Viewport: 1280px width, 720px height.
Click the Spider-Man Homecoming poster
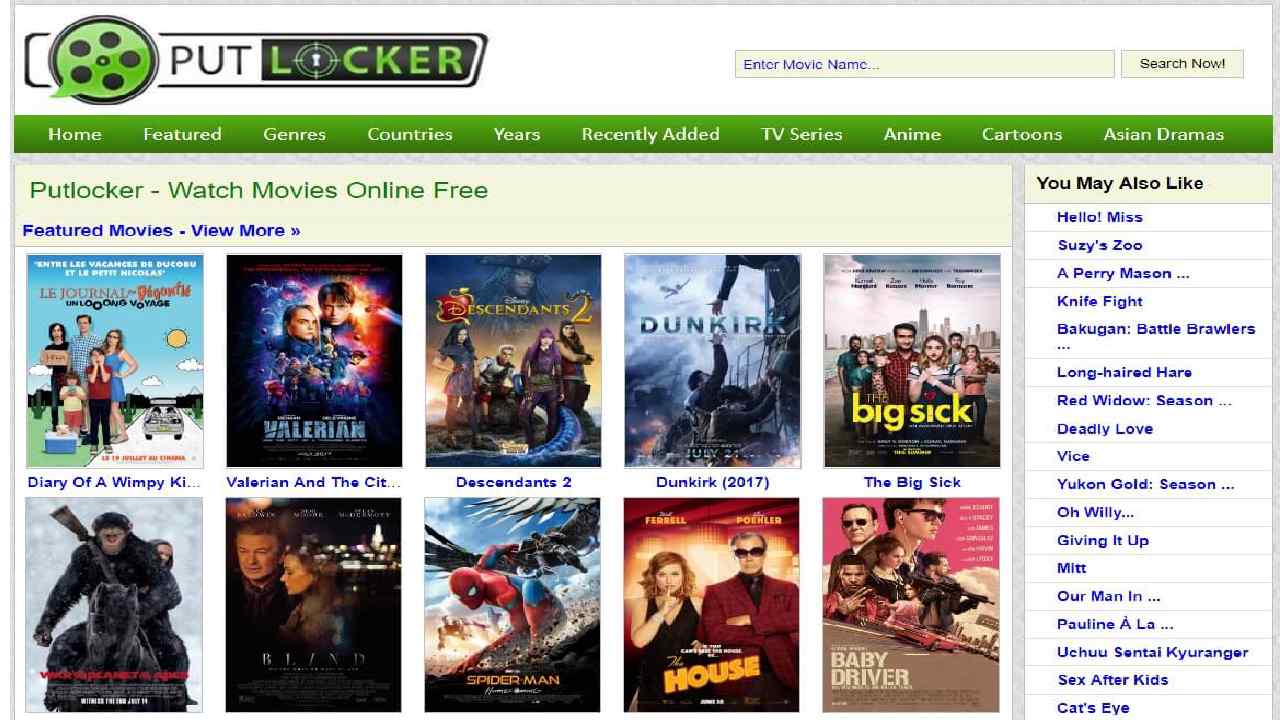point(513,605)
